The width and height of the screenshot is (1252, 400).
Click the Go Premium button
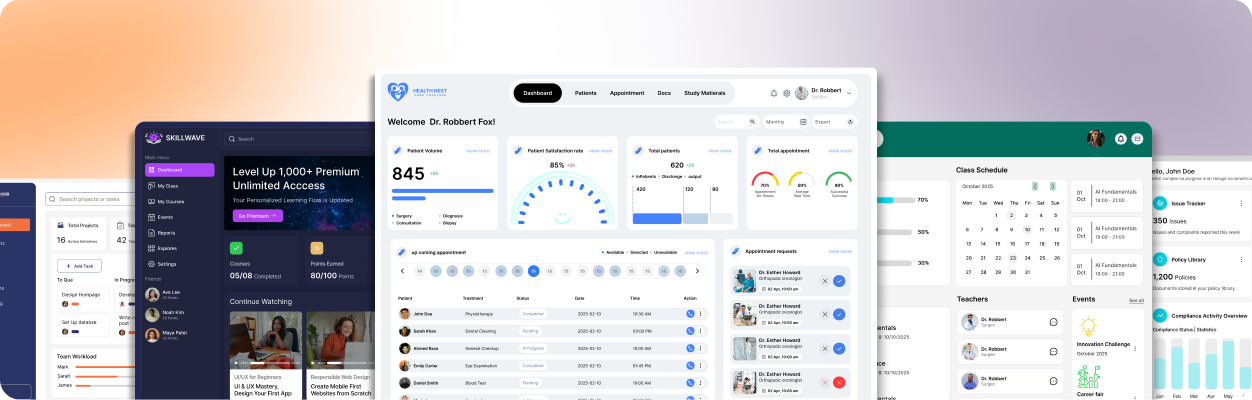(x=257, y=215)
